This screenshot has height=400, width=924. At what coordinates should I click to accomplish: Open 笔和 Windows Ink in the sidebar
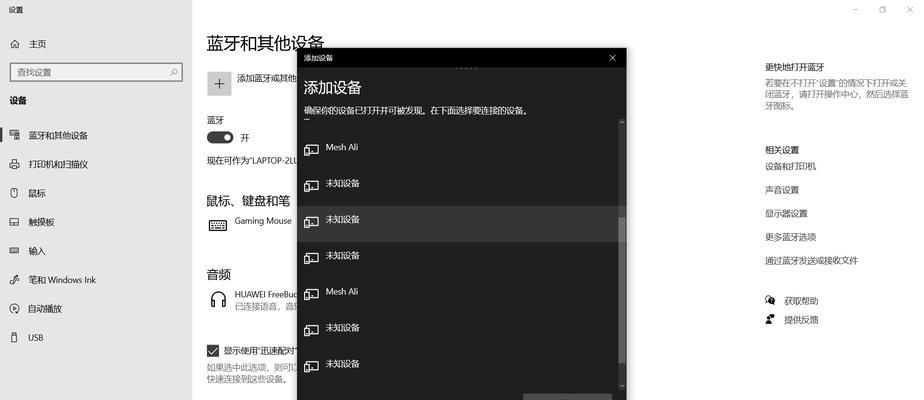96,280
